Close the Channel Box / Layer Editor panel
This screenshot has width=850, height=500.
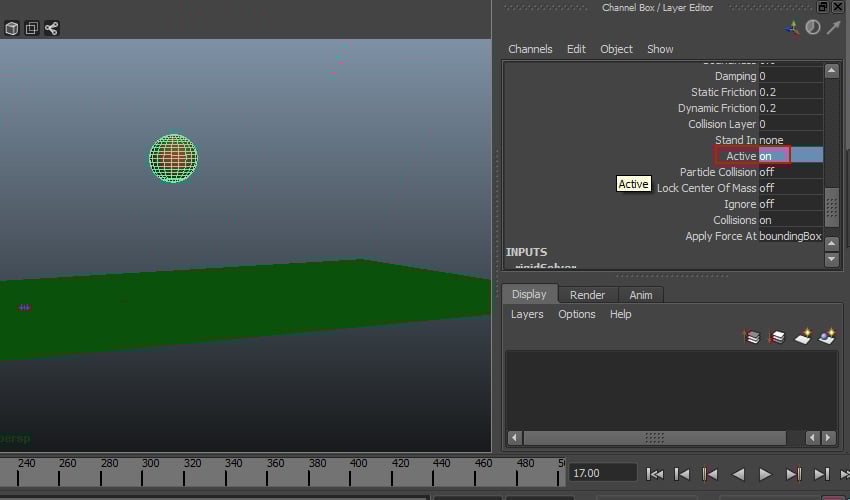(838, 7)
